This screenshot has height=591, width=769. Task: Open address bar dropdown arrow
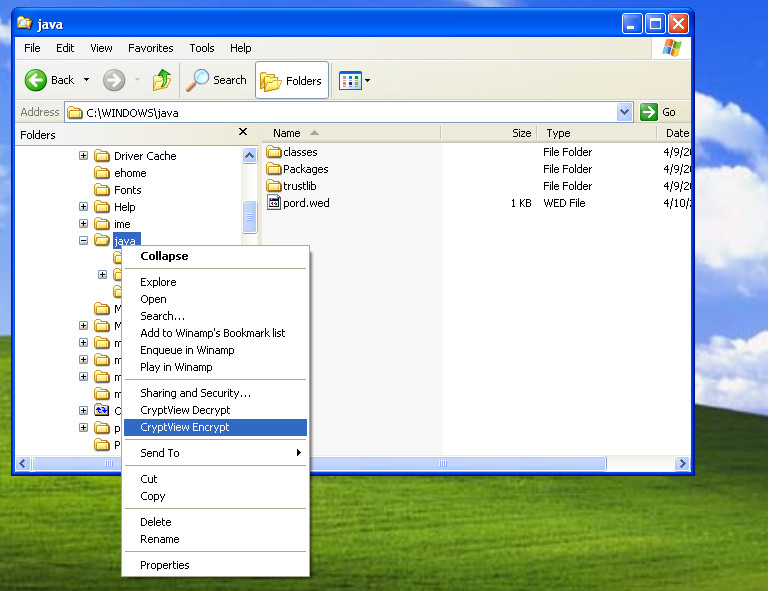coord(625,112)
